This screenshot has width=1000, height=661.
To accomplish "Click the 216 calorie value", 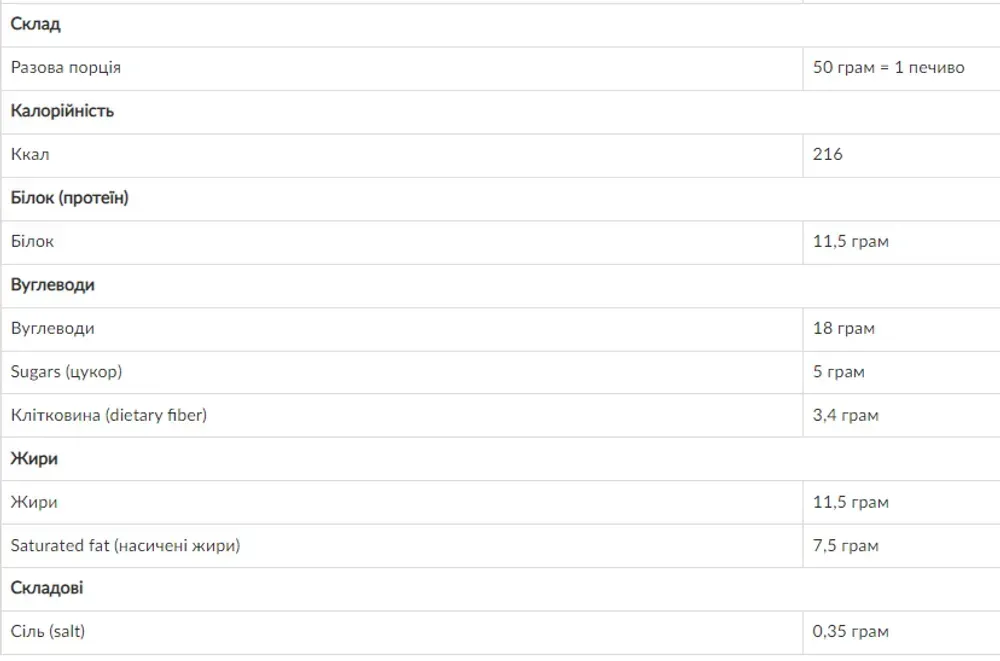I will tap(827, 154).
